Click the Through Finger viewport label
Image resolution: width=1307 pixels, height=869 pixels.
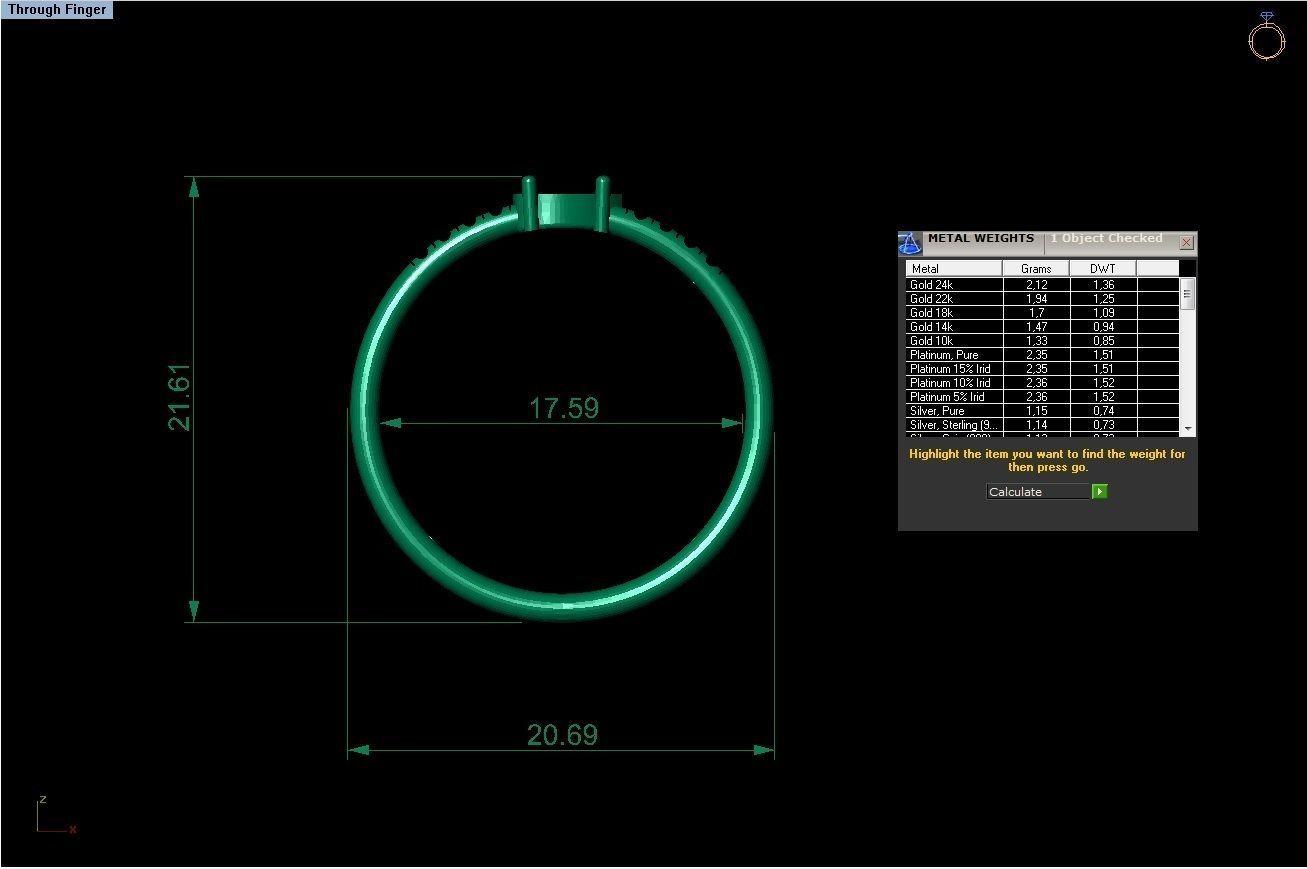(x=57, y=10)
